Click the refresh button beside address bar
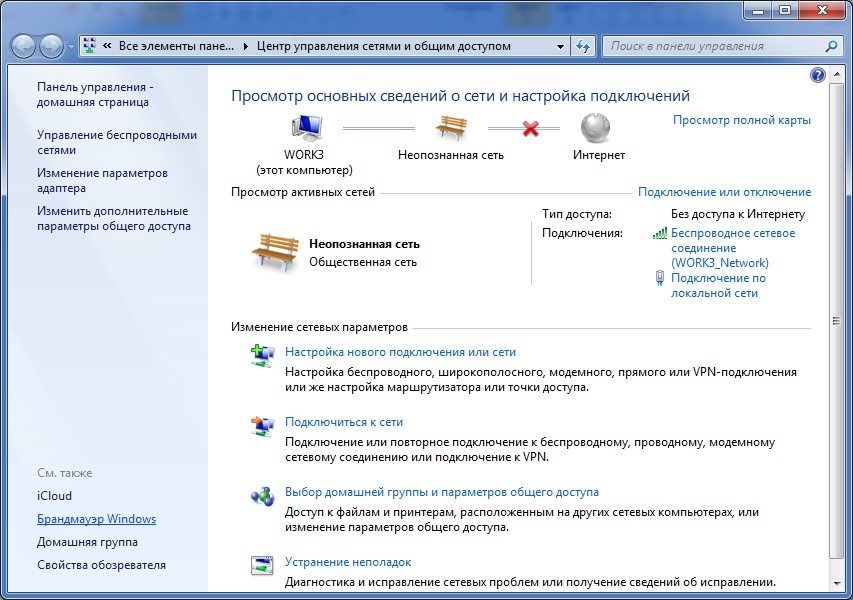The image size is (853, 600). [583, 46]
